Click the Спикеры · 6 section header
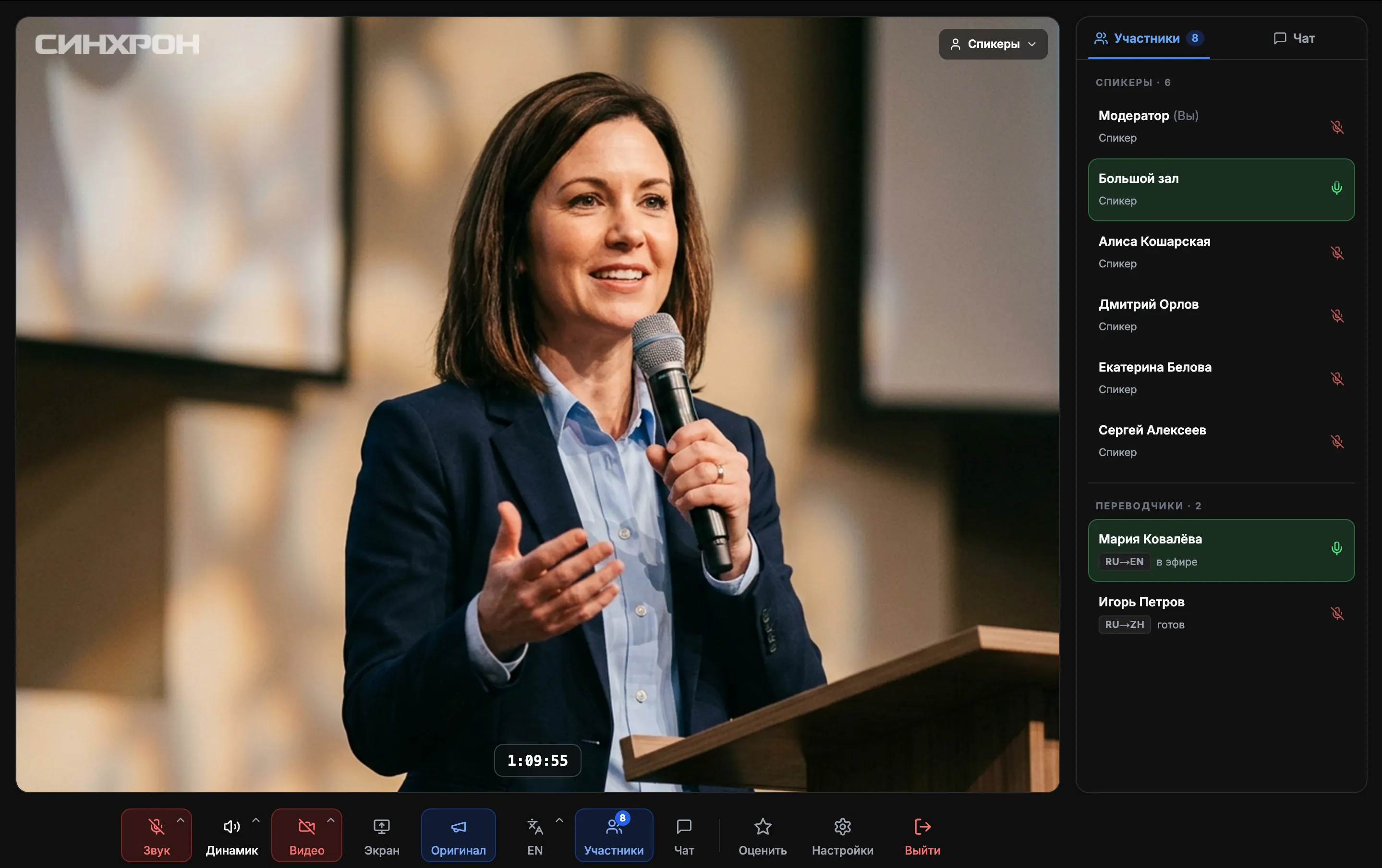 [x=1132, y=83]
